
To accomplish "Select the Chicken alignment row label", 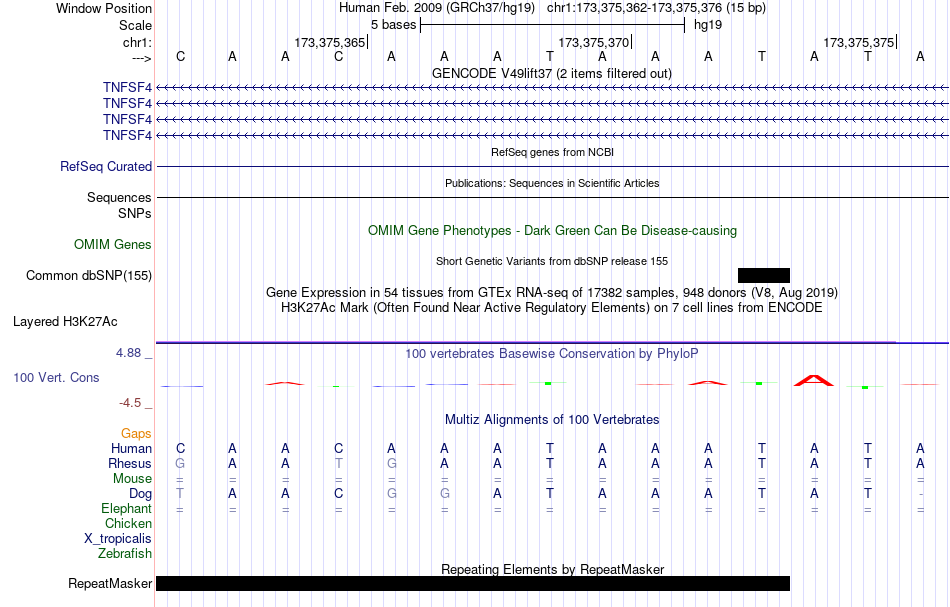I will click(128, 523).
